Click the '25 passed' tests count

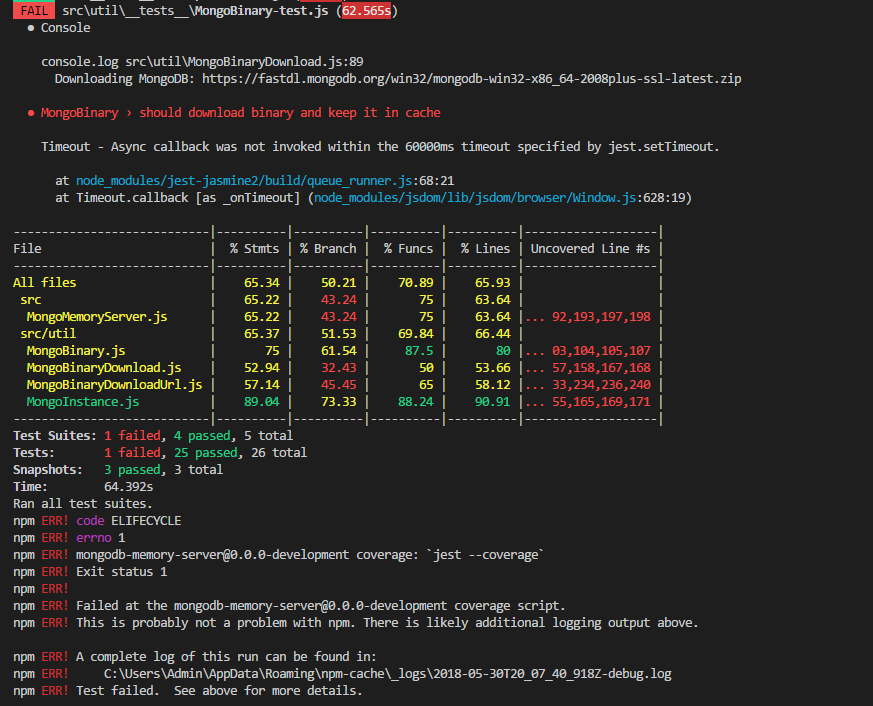(x=205, y=453)
